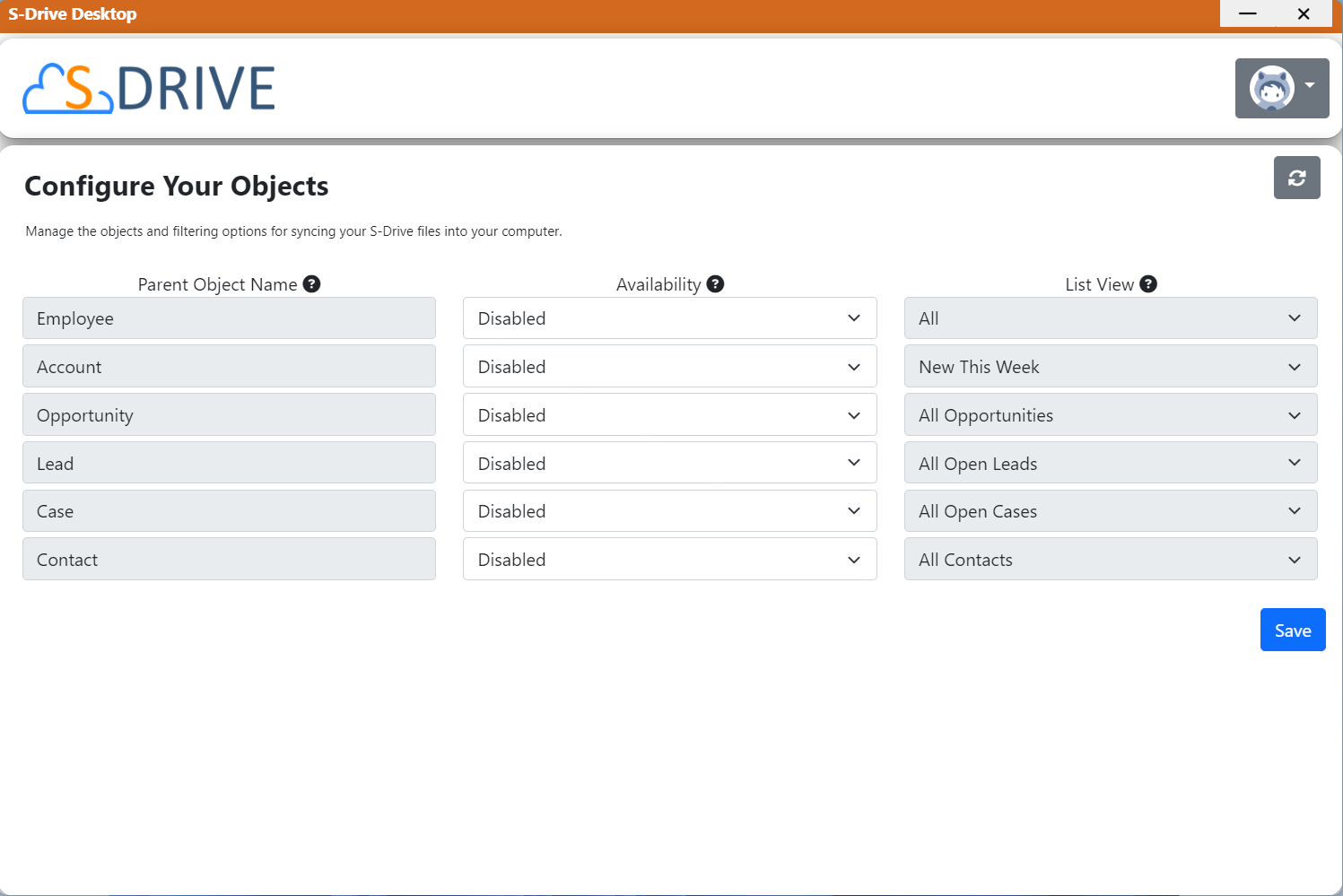
Task: Open Availability dropdown for Case
Action: (669, 511)
